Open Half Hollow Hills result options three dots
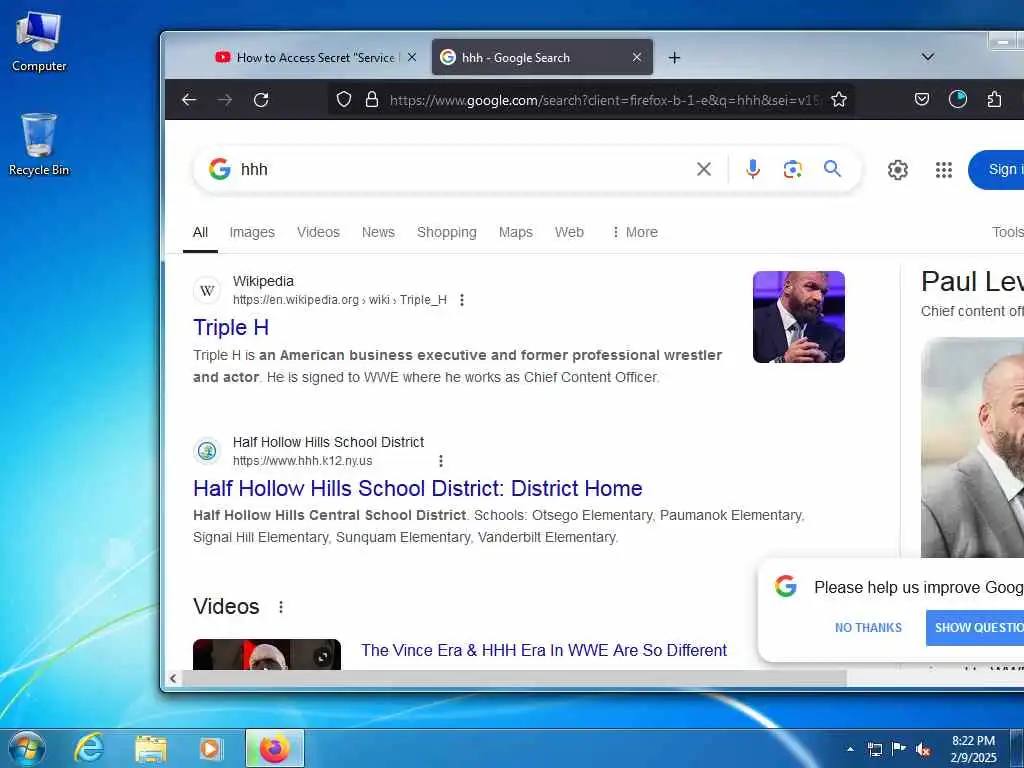Image resolution: width=1024 pixels, height=768 pixels. click(441, 461)
